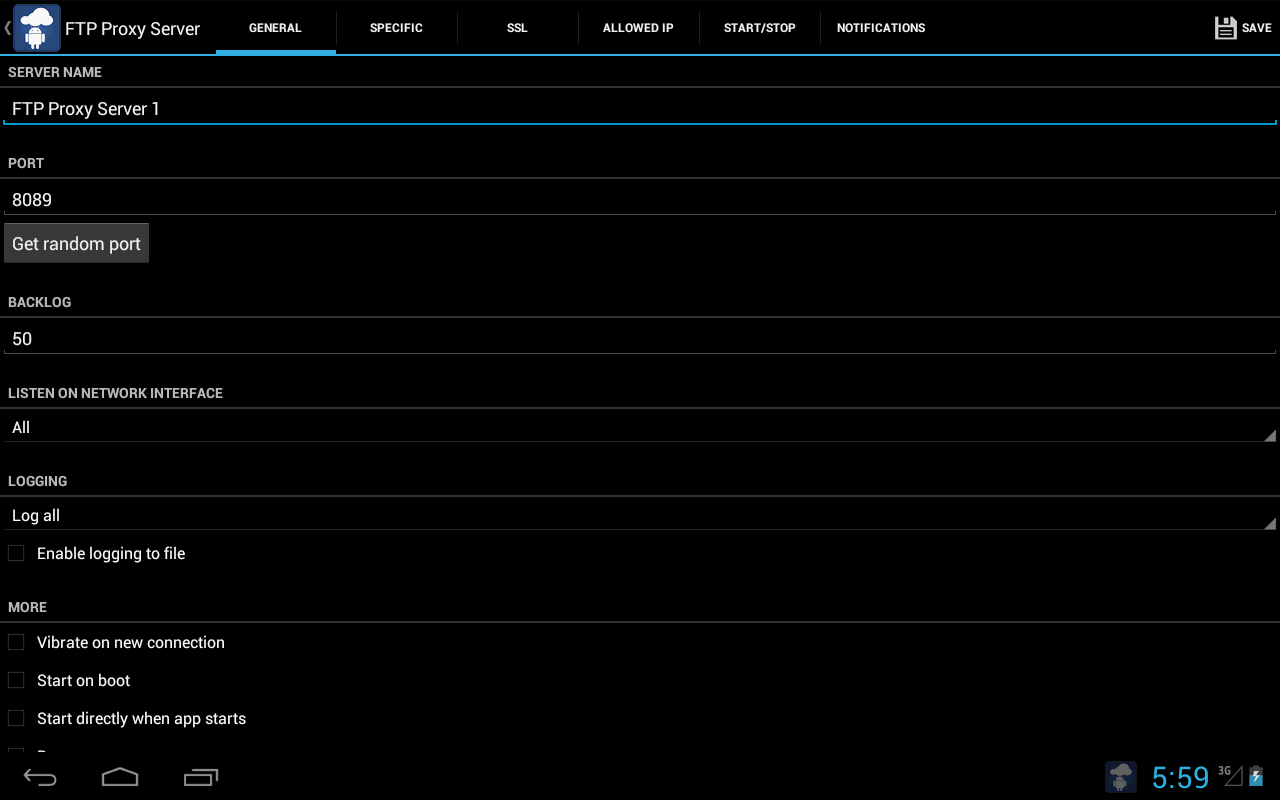Open the Allowed IP tab
Viewport: 1280px width, 800px height.
(x=638, y=28)
